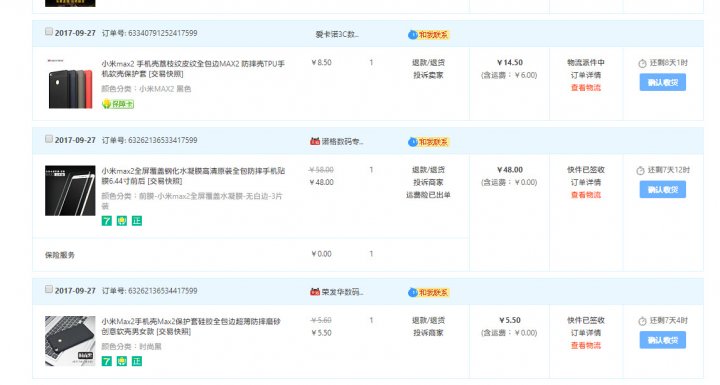Click Tmall icon beside 荣发华数码 store
The image size is (720, 385).
(315, 292)
